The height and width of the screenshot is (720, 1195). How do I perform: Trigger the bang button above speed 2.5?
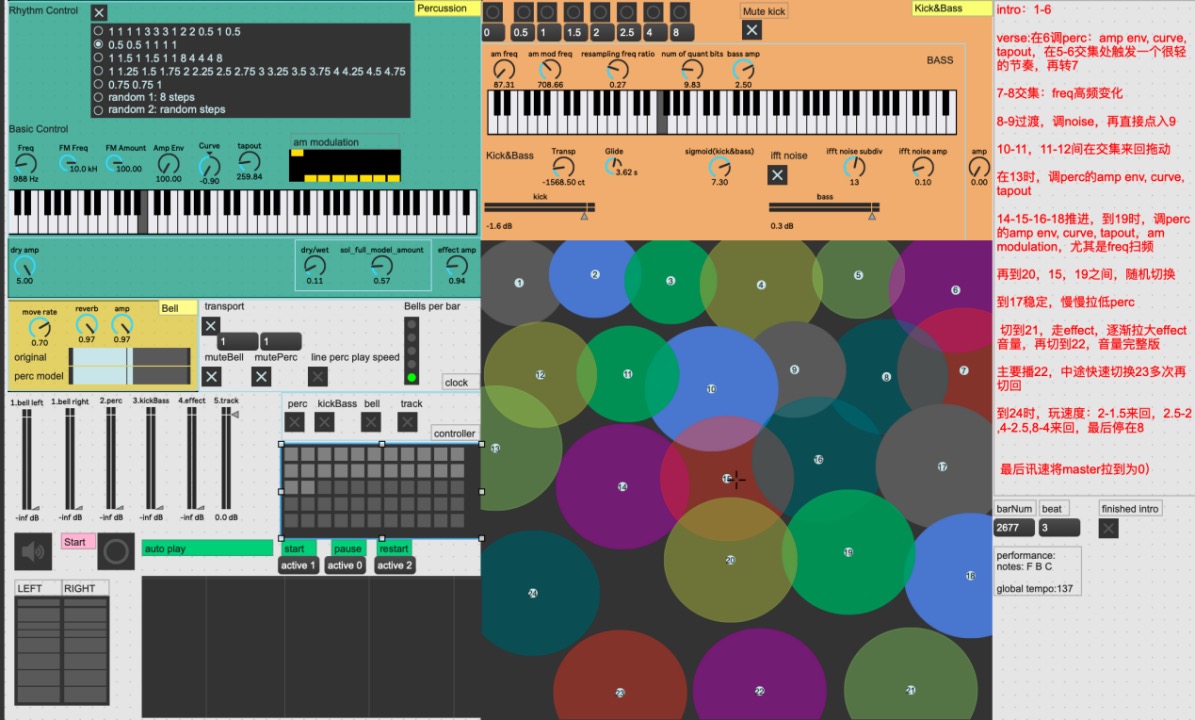626,12
